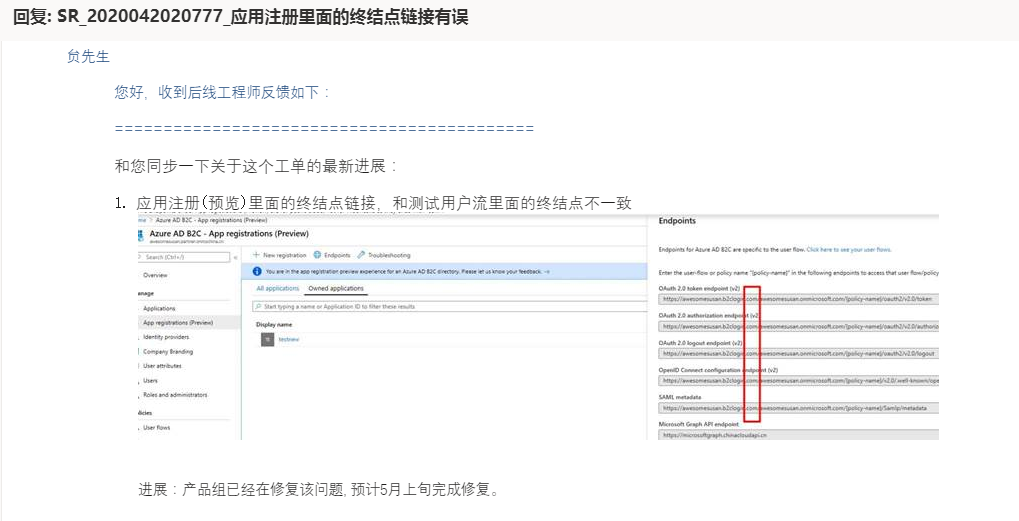Viewport: 1019px width, 521px height.
Task: Switch to the Owned applications tab
Action: (x=336, y=288)
